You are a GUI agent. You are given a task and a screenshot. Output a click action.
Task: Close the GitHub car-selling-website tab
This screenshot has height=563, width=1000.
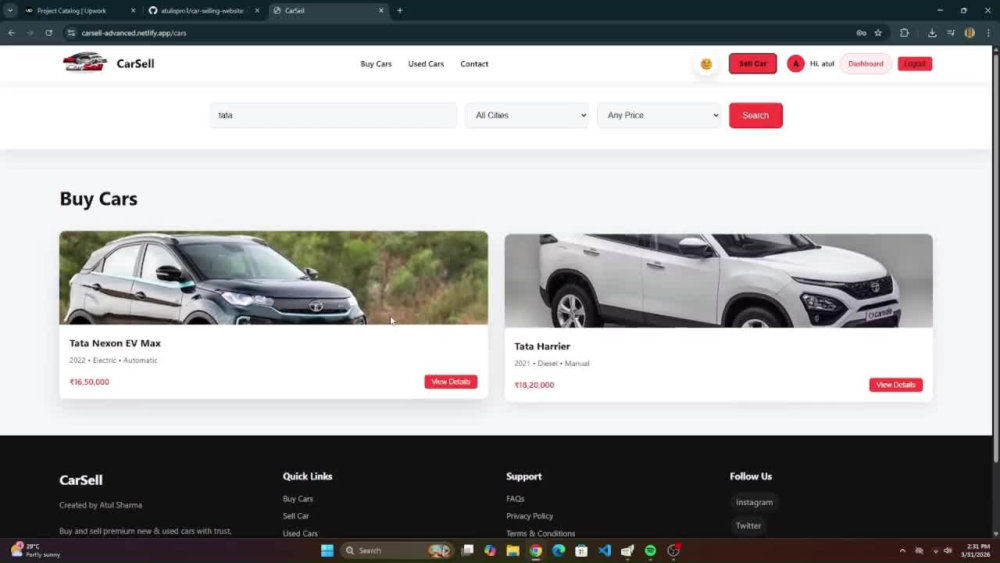click(x=257, y=10)
